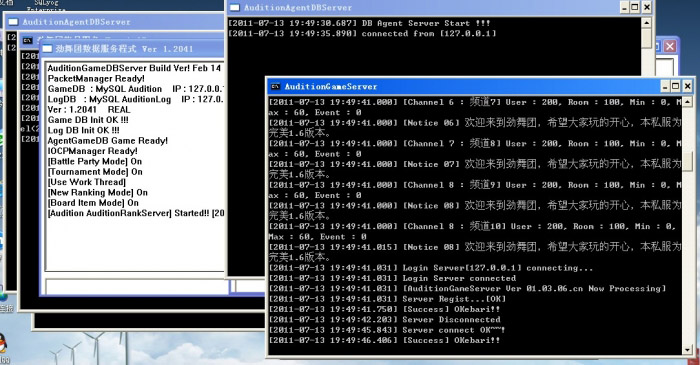Focus the text input under the DB server log
700x365 pixels.
click(x=136, y=286)
